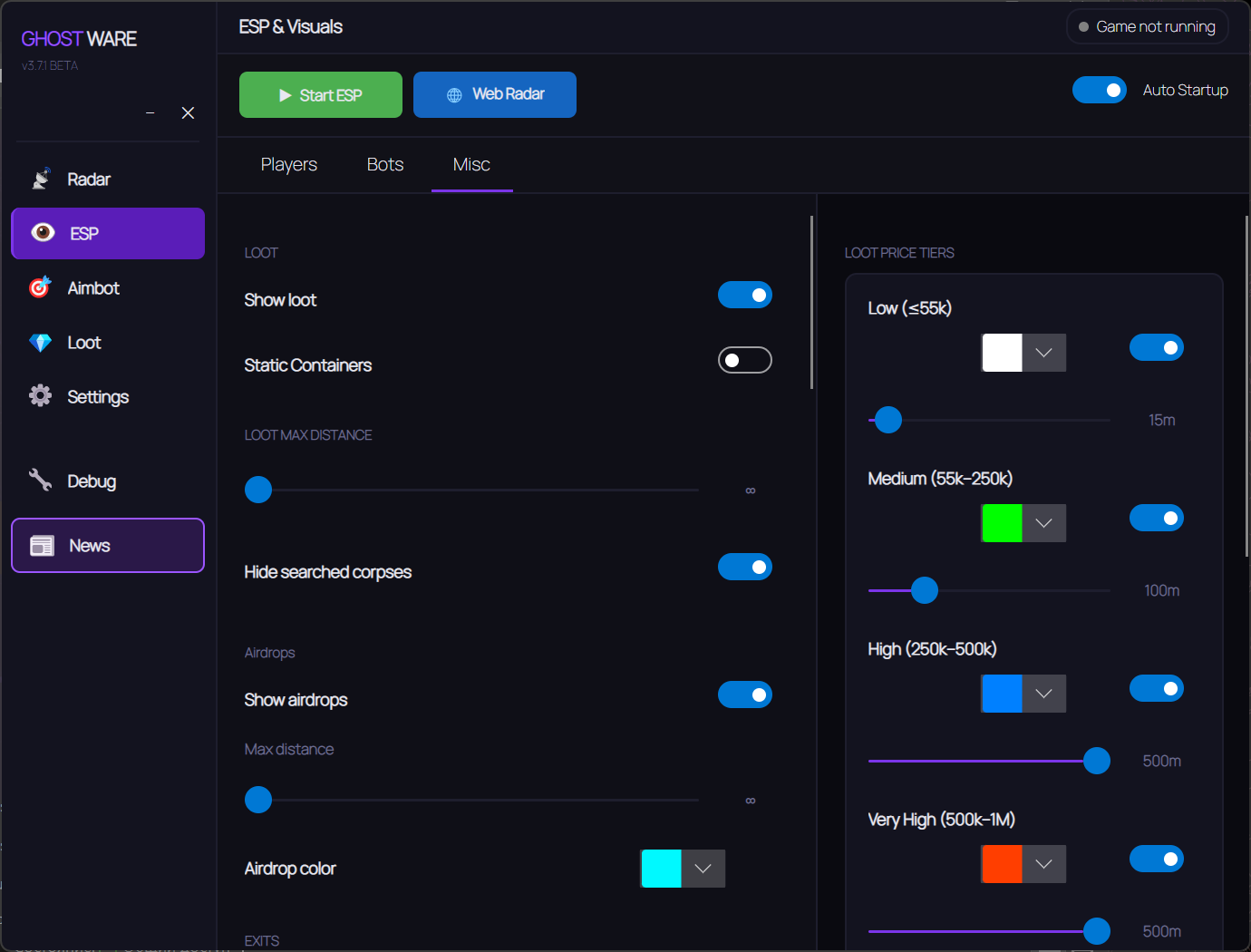
Task: Click the Loot Price Tiers panel scrollbar
Action: pyautogui.click(x=1247, y=385)
